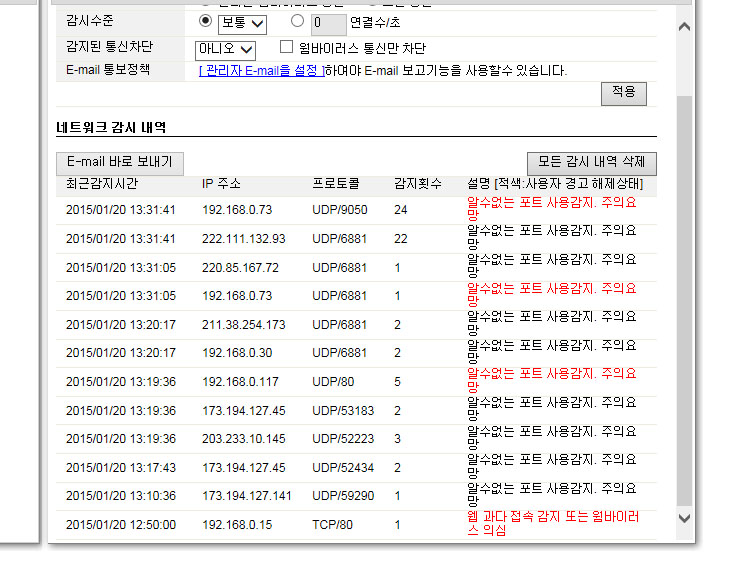Click the detection count 22
Image resolution: width=729 pixels, height=579 pixels.
(401, 239)
